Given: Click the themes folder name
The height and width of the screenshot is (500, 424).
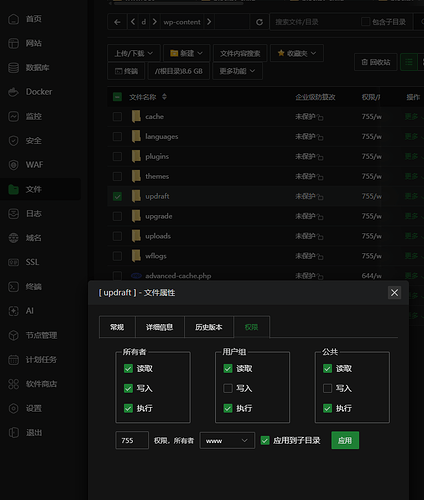Looking at the screenshot, I should tap(157, 176).
